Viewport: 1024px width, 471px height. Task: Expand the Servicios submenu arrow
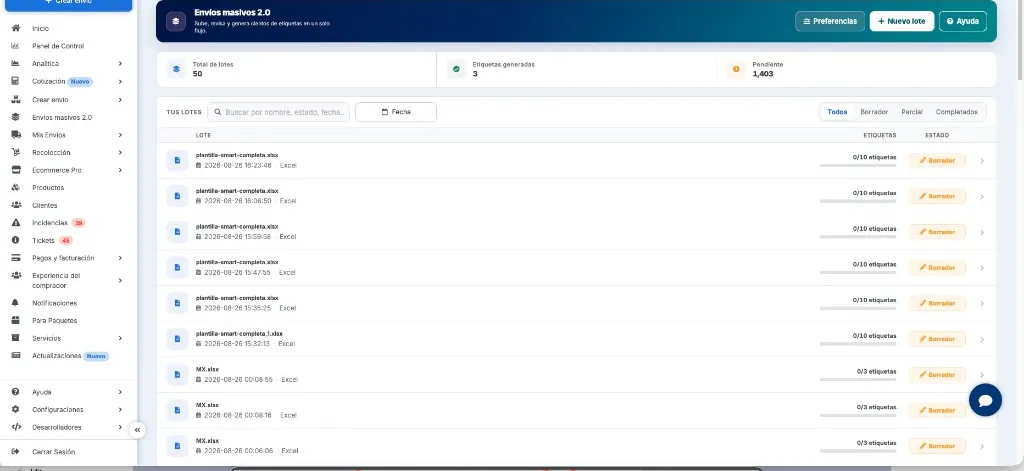[x=120, y=338]
